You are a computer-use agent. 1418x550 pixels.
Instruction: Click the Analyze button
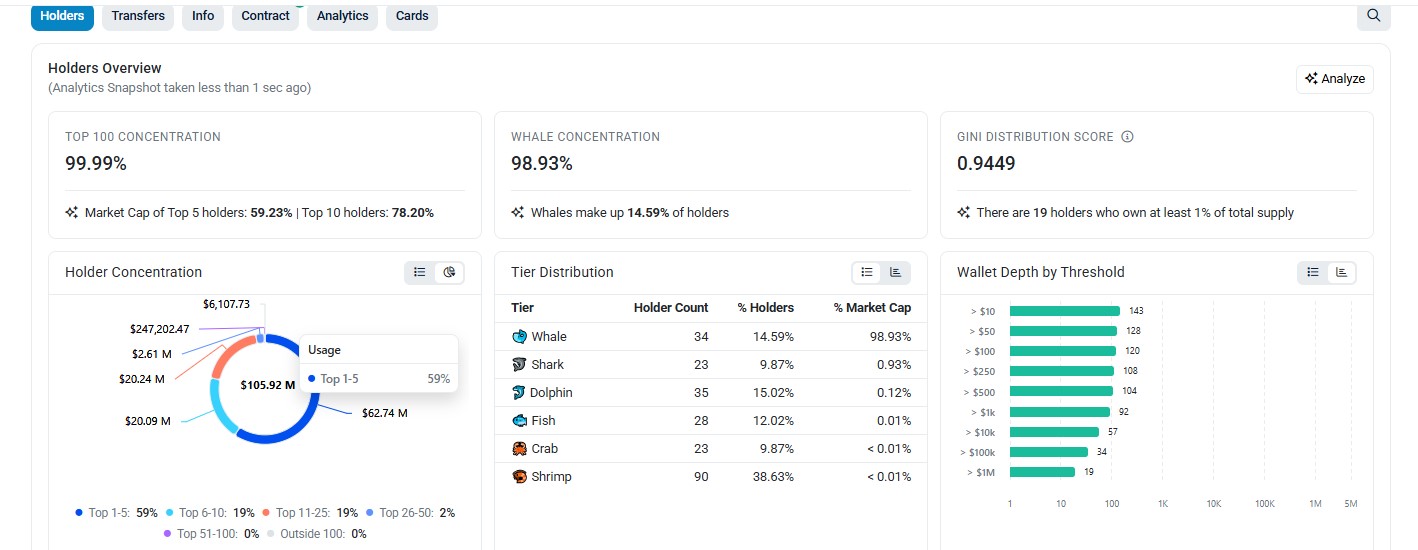click(1334, 79)
